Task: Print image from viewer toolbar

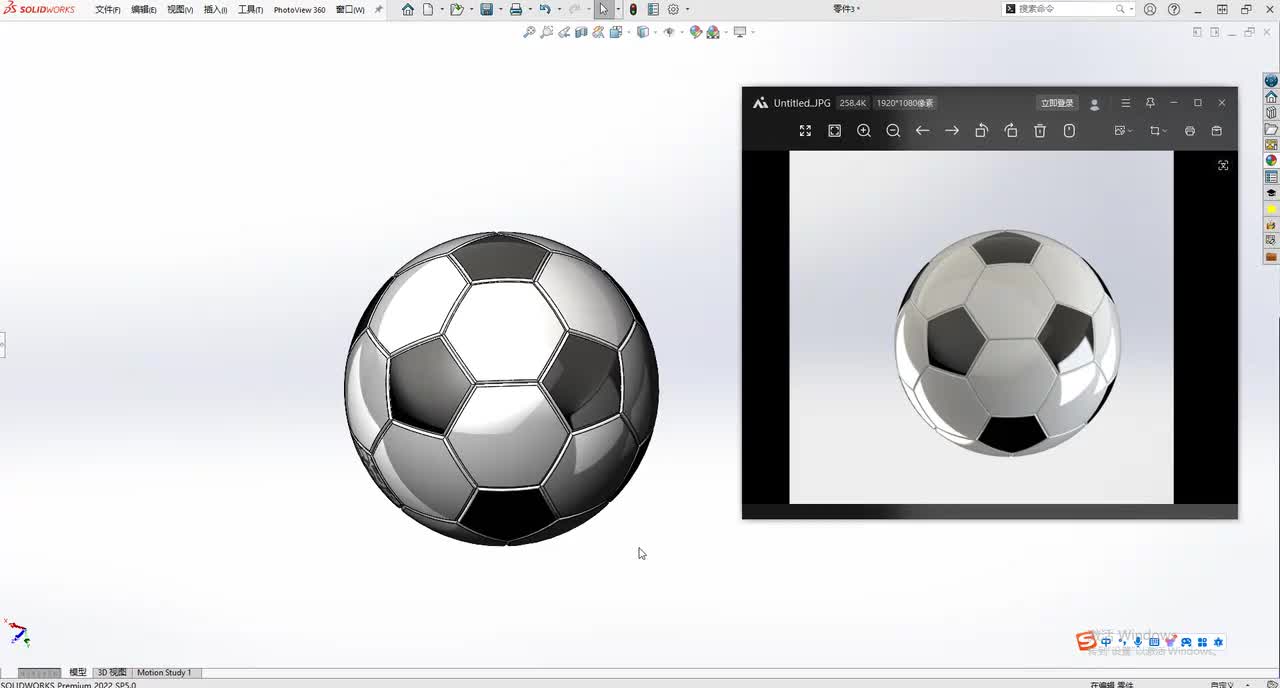Action: (x=1190, y=131)
